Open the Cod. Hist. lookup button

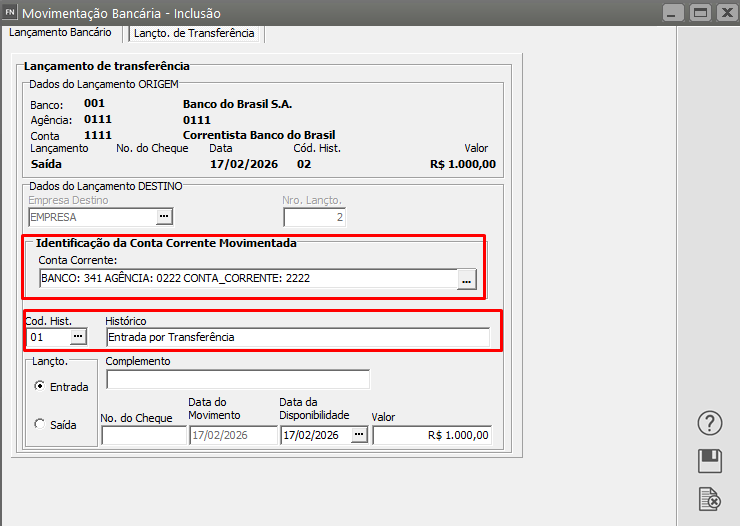tap(78, 337)
